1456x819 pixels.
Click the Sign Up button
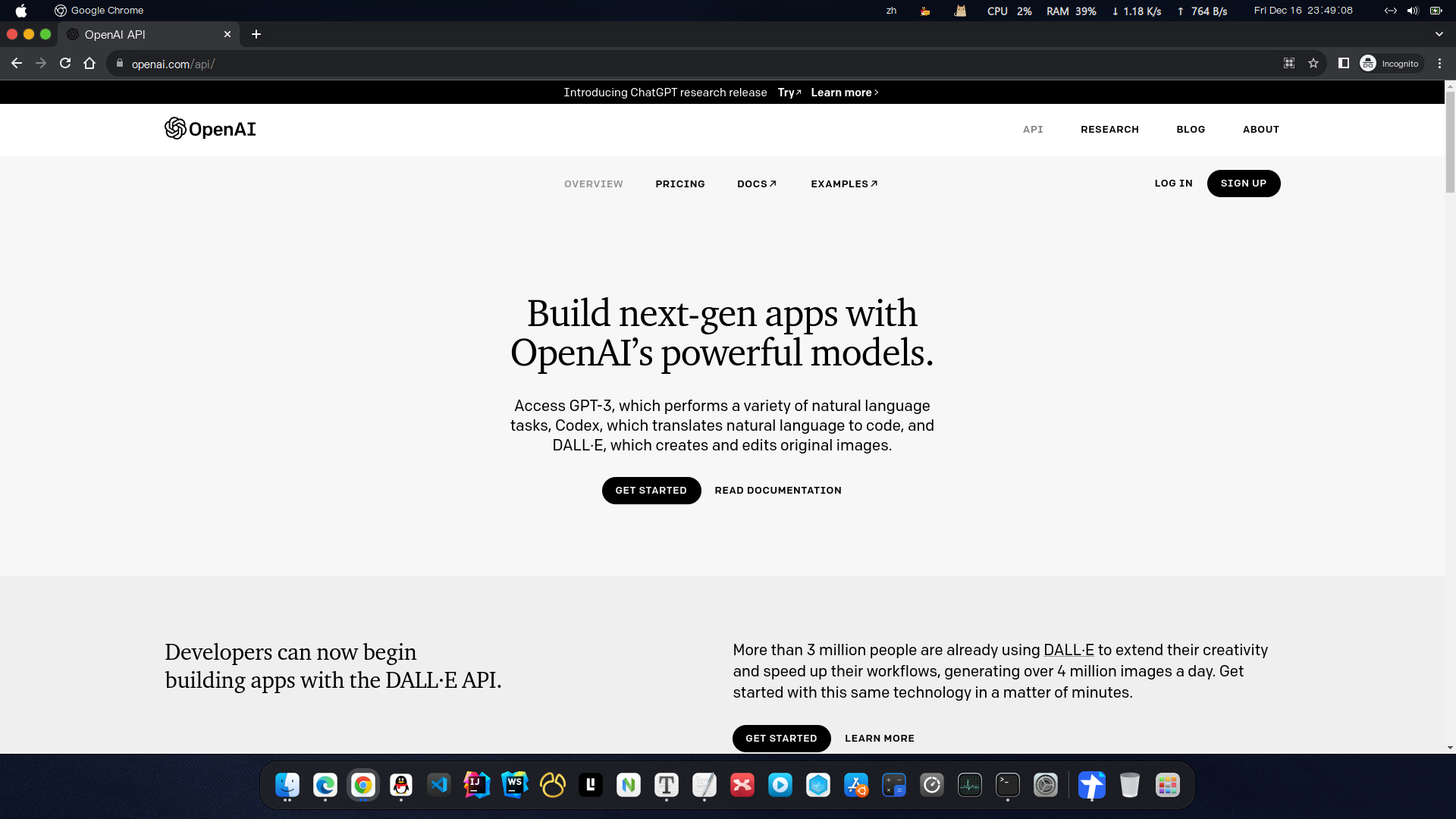(1243, 184)
